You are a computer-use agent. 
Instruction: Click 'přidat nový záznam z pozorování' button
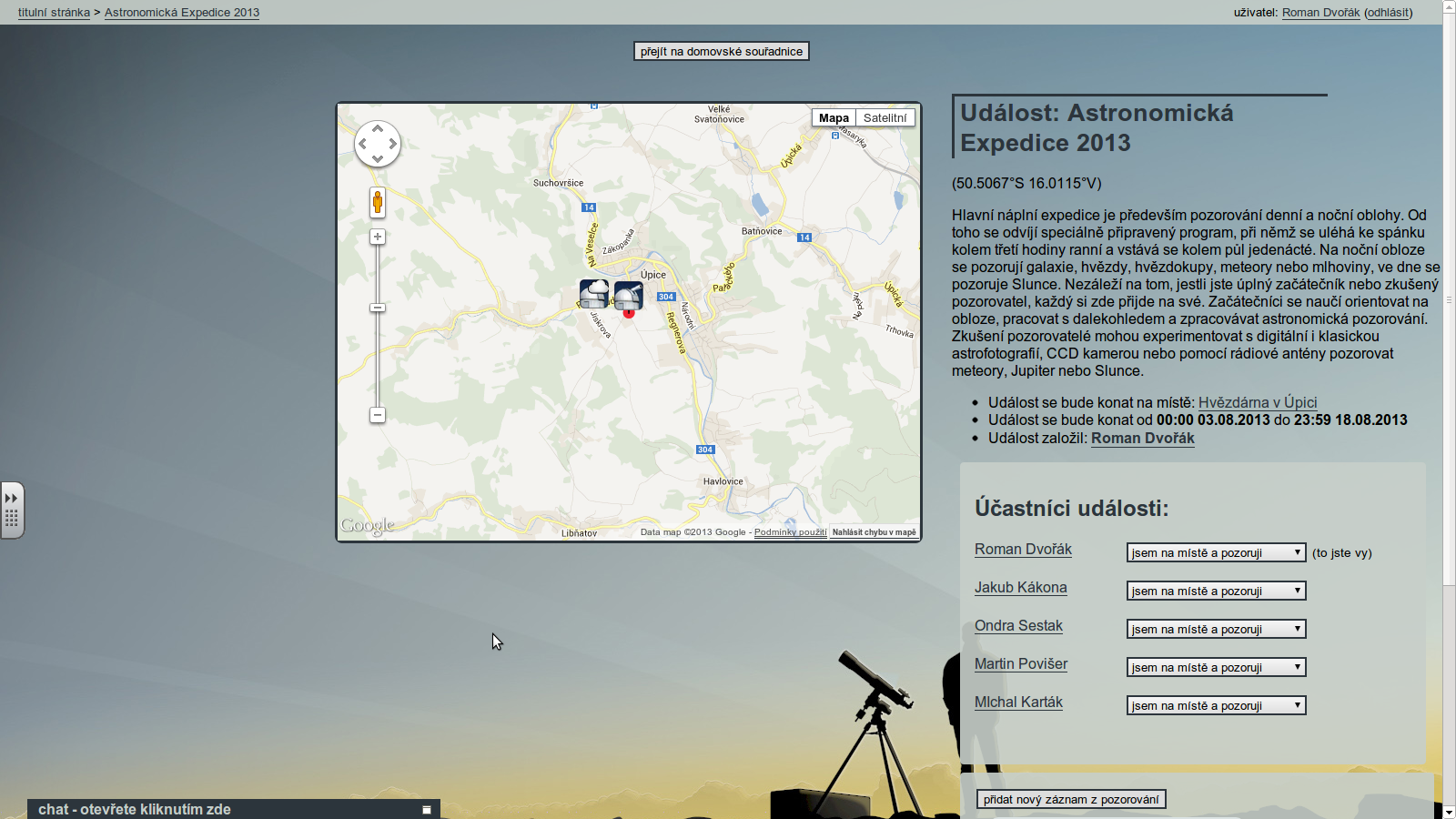click(x=1071, y=799)
